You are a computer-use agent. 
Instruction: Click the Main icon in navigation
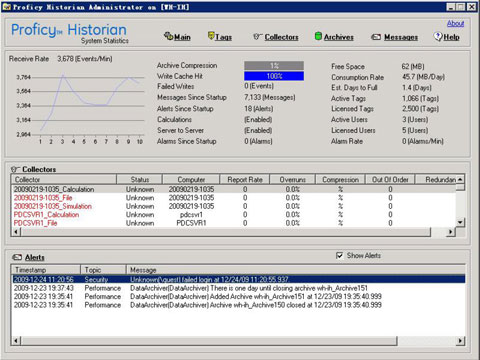(168, 36)
